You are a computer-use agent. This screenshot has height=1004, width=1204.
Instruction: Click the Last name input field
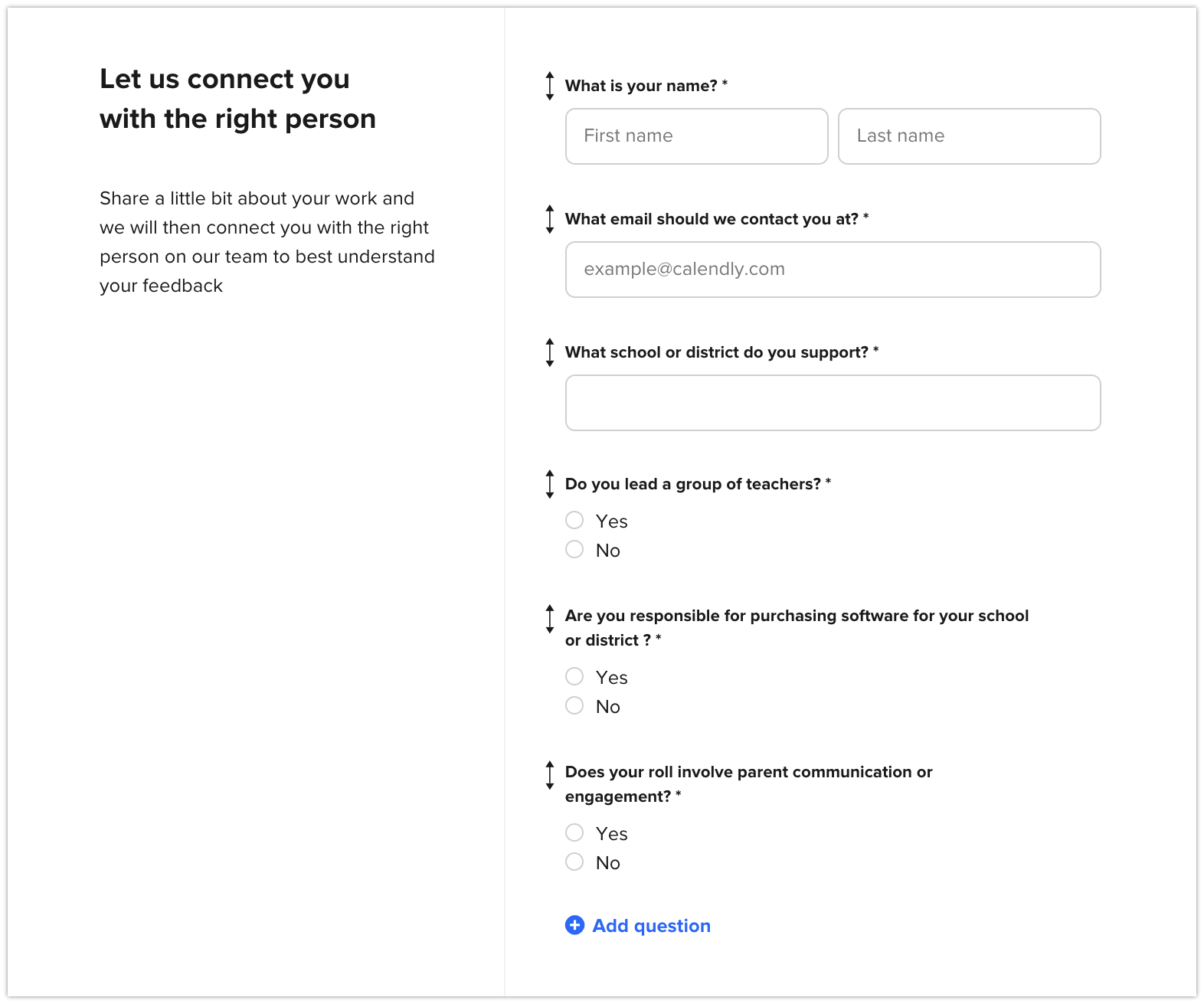[969, 136]
